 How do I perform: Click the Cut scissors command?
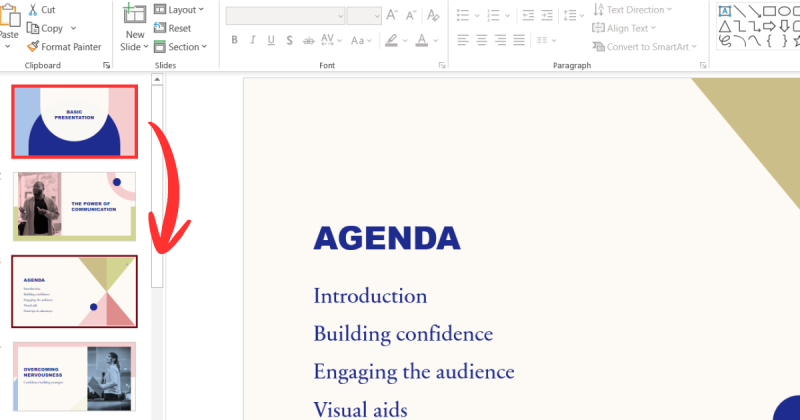(41, 10)
